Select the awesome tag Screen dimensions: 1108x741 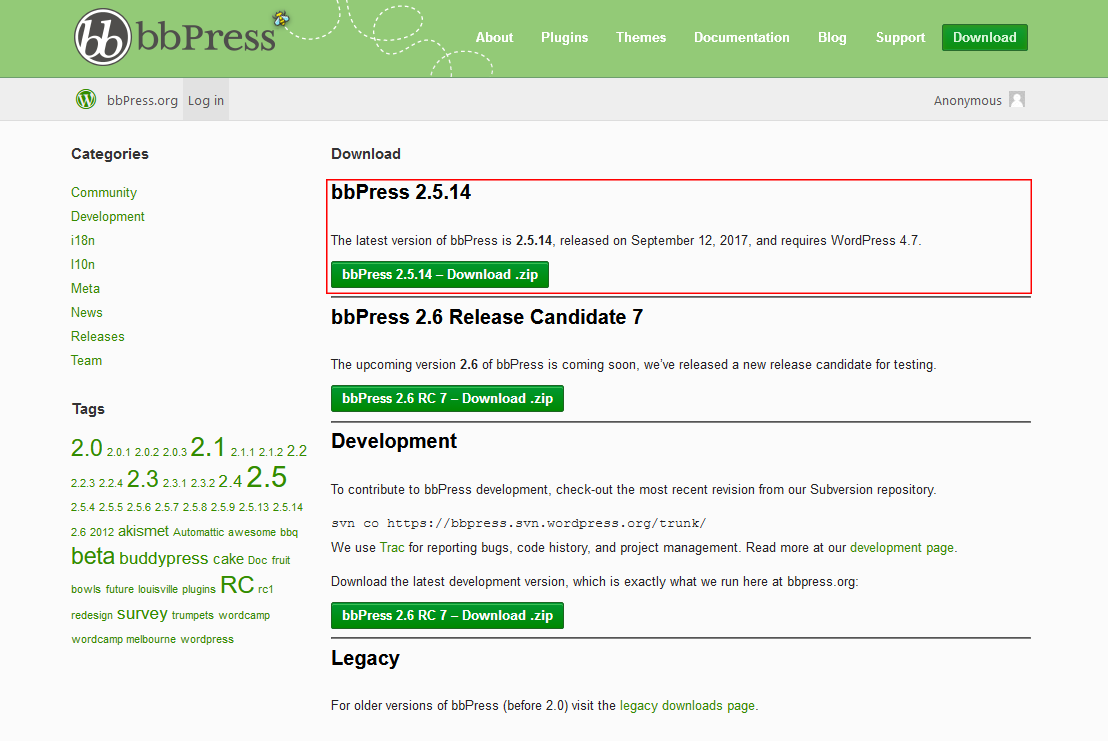252,532
